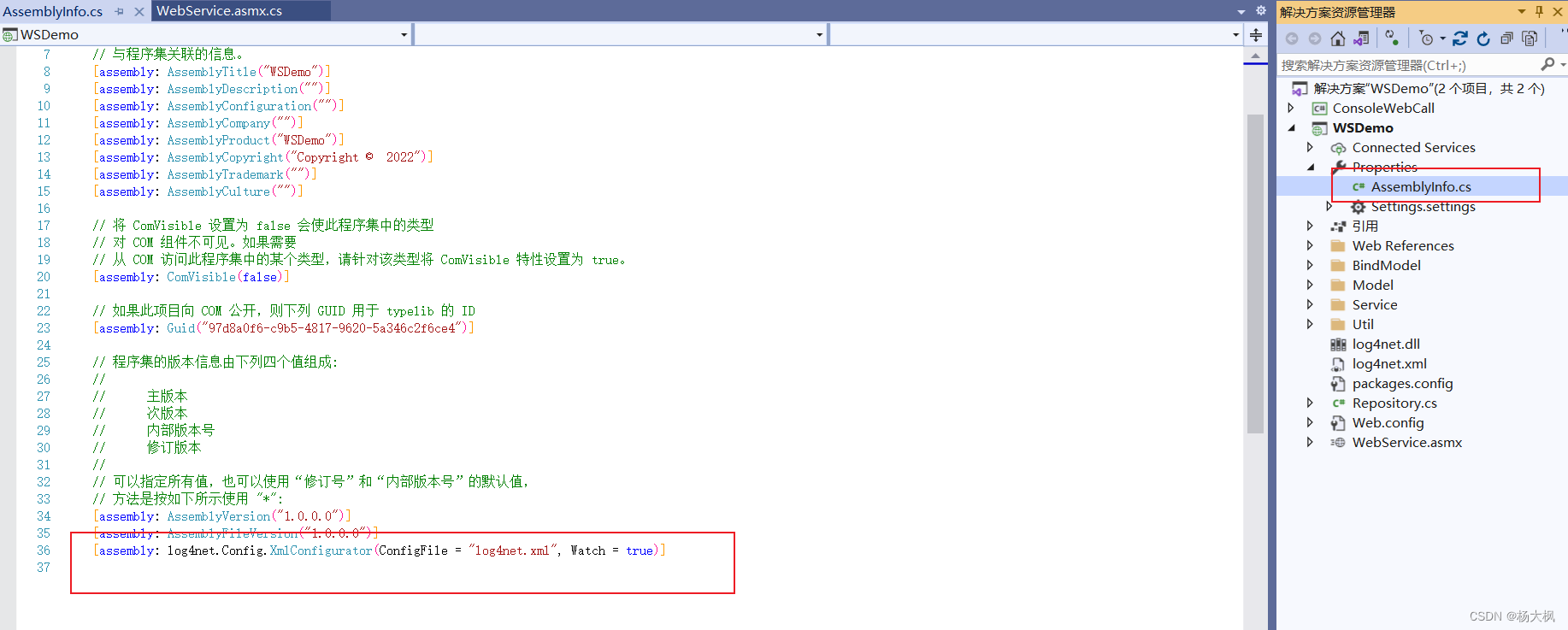Click the editor vertical scrollbar thumb
The width and height of the screenshot is (1568, 630).
(1255, 274)
